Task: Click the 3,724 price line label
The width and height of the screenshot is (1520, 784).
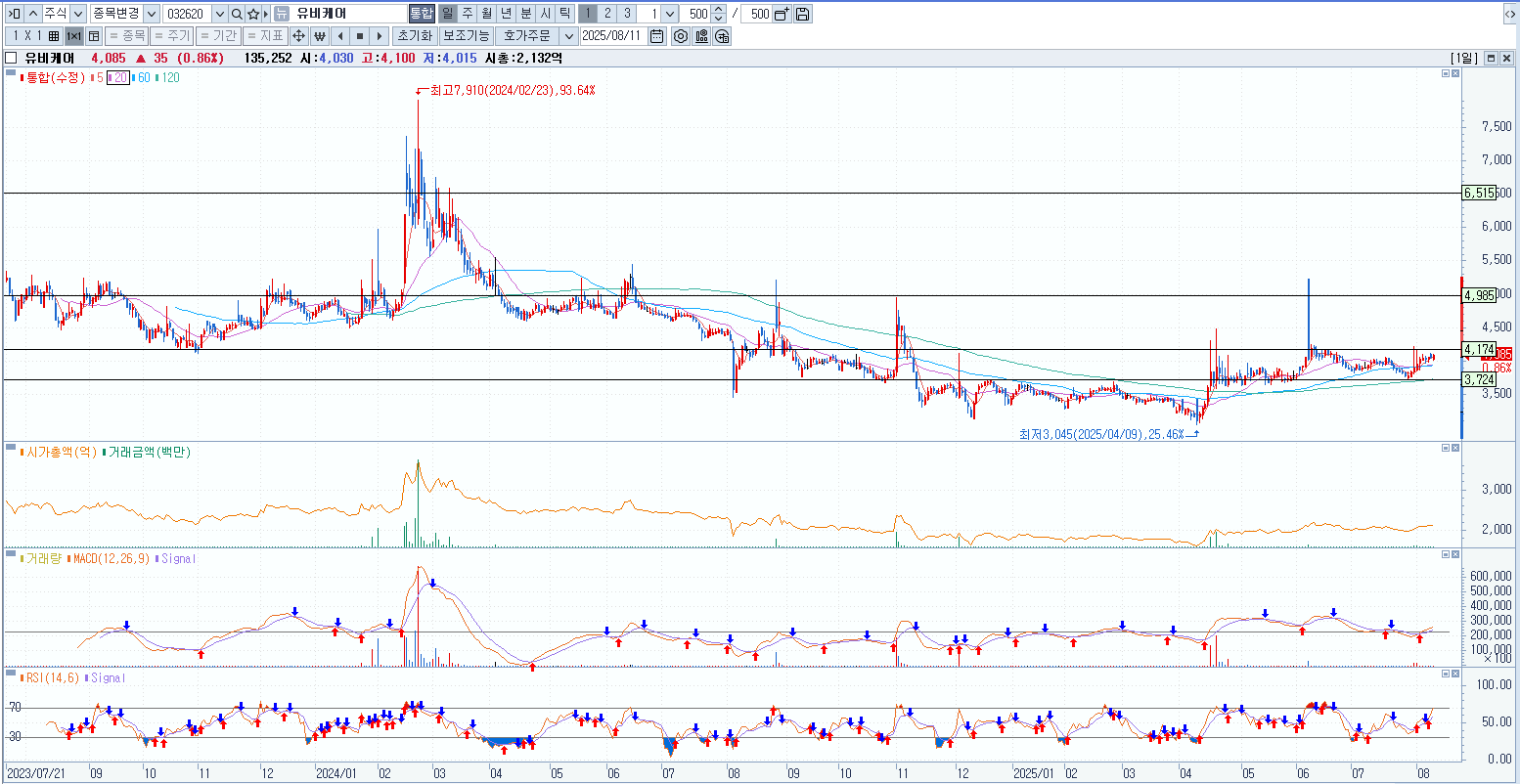Action: point(1479,379)
